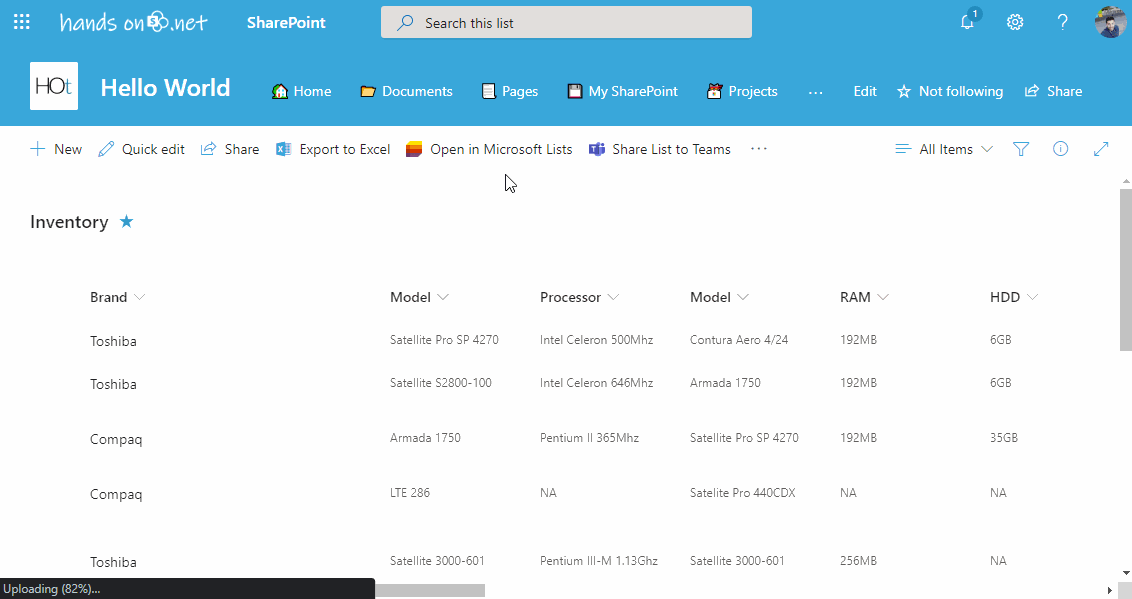Open the command bar overflow ellipsis

[x=759, y=149]
